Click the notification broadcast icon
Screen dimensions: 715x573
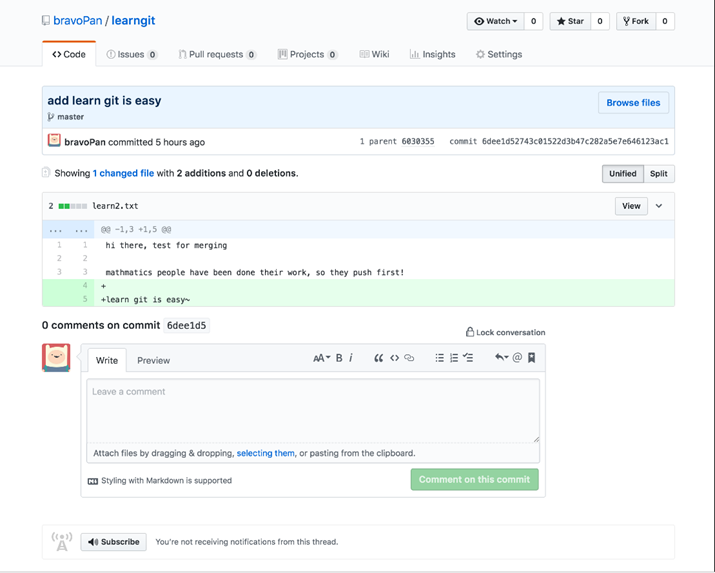[x=62, y=542]
